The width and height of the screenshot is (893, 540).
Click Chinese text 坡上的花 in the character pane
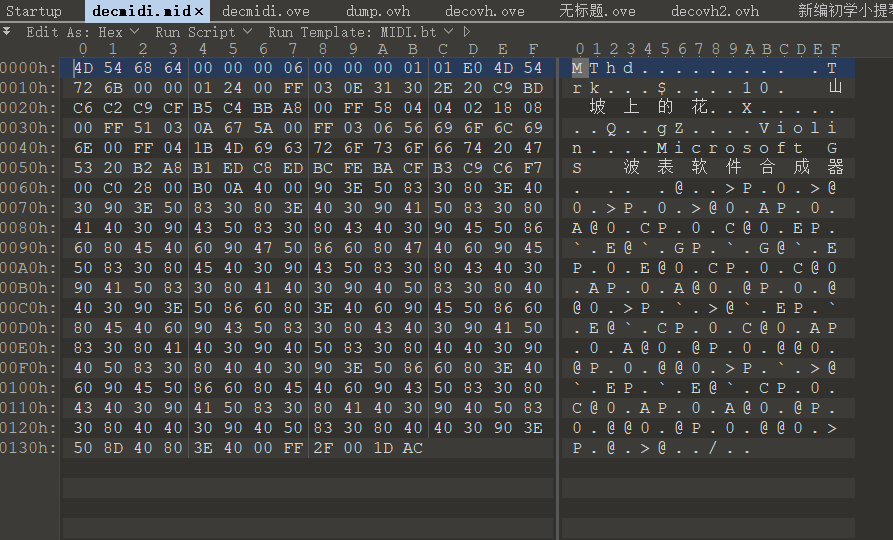[649, 107]
